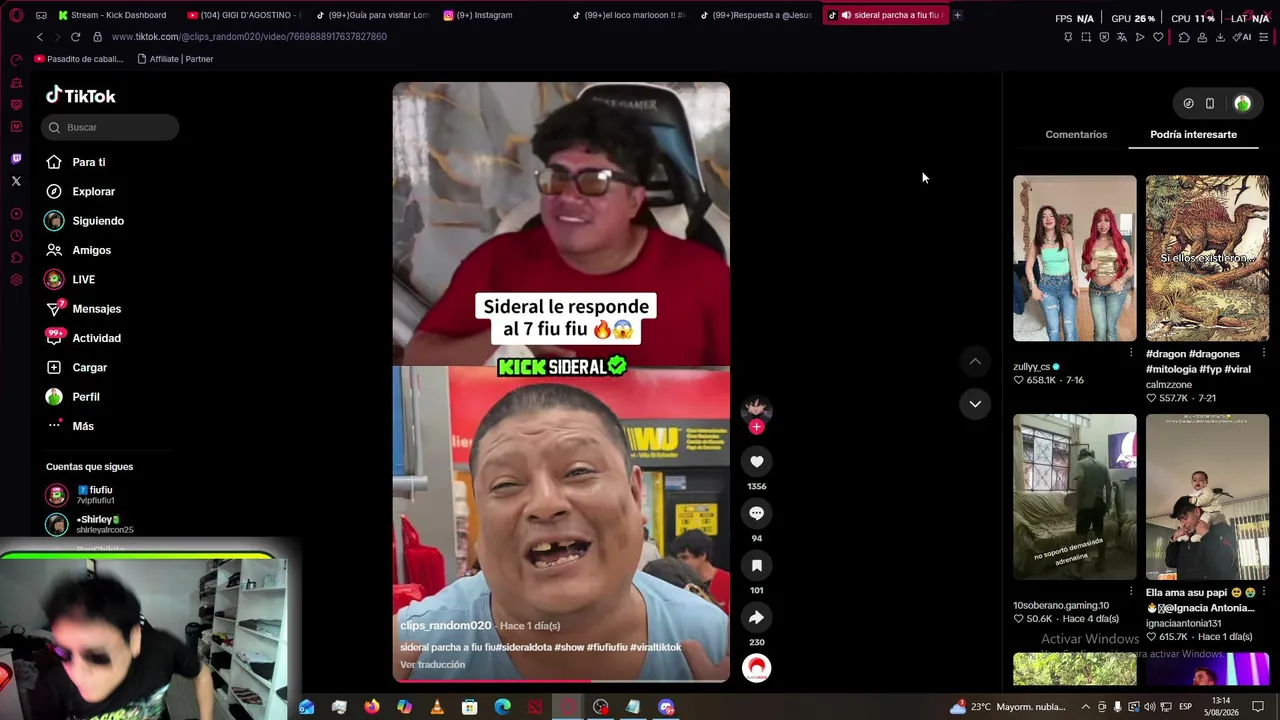Open the Cargar upload plus icon

coord(54,367)
